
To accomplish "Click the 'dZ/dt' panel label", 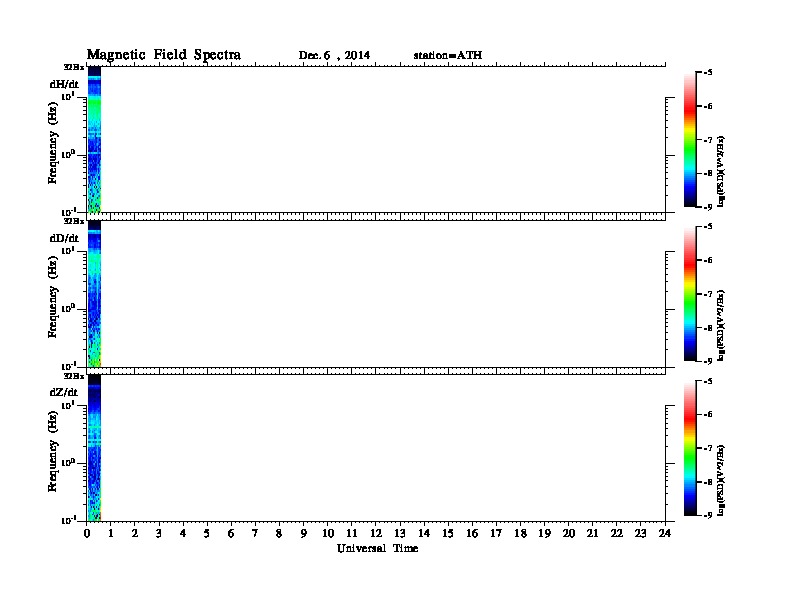I will pyautogui.click(x=64, y=392).
